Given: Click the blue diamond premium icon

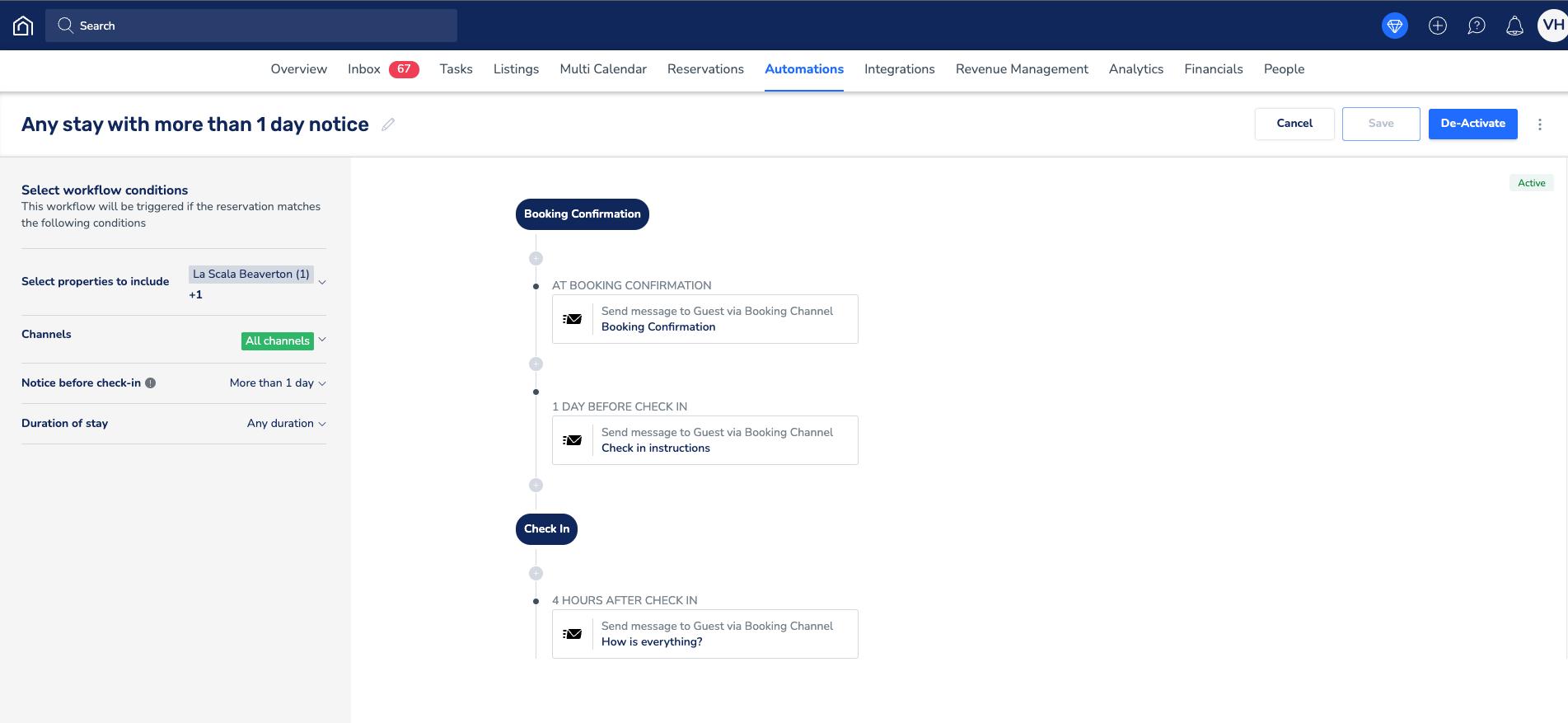Looking at the screenshot, I should click(x=1395, y=26).
